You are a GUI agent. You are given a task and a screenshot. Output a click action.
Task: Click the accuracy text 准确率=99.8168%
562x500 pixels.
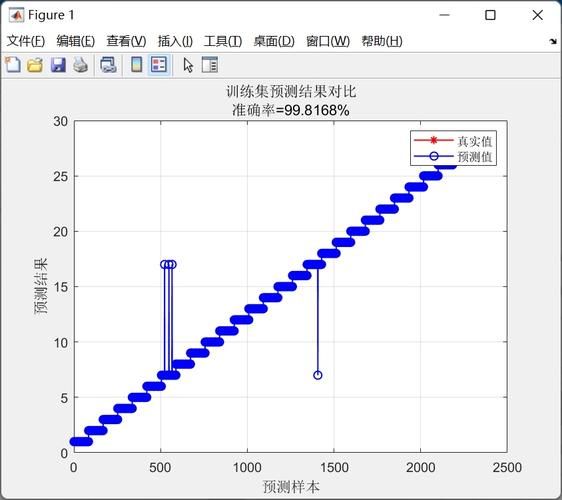pyautogui.click(x=291, y=110)
